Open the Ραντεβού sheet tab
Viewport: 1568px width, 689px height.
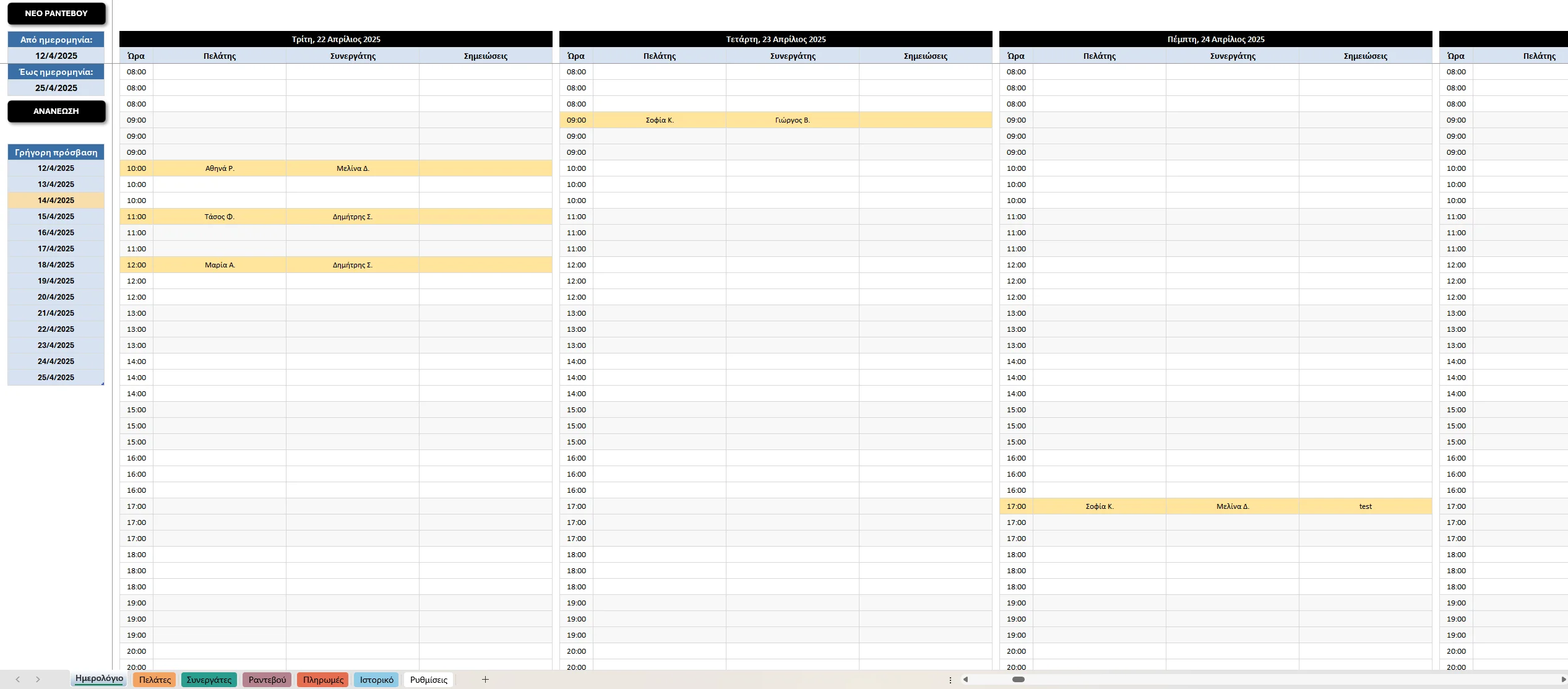point(267,680)
